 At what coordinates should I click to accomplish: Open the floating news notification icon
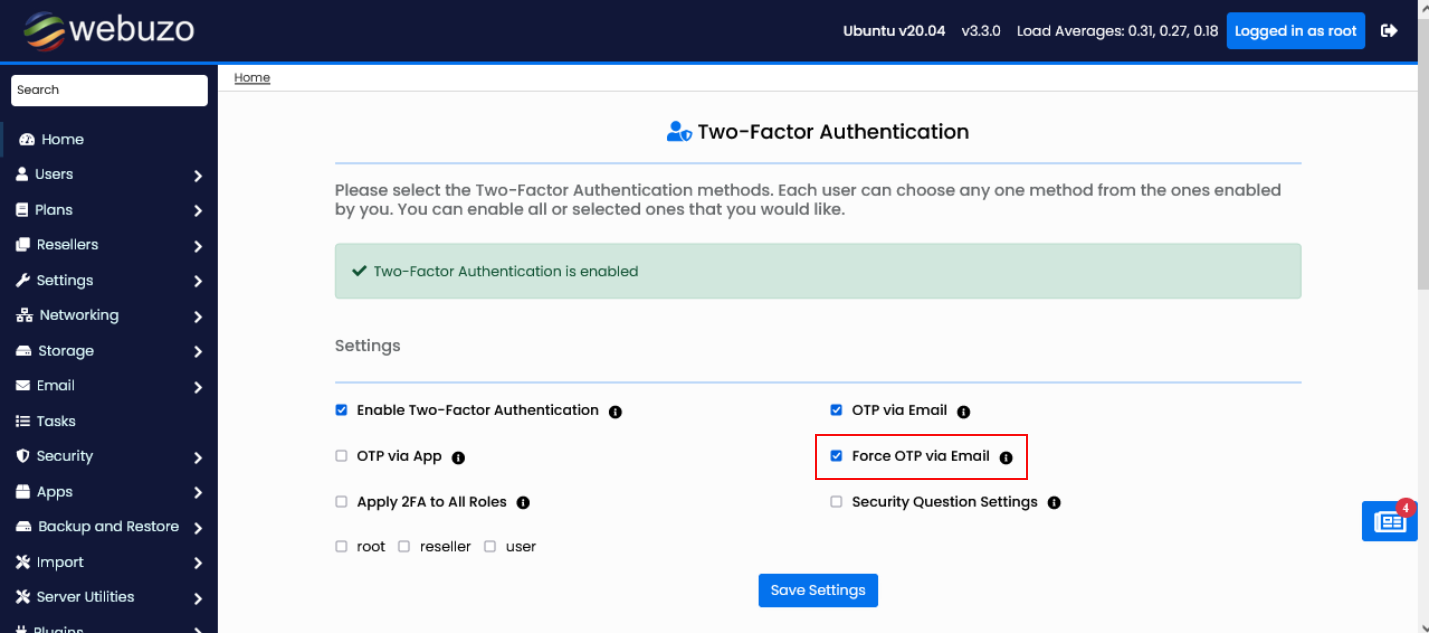tap(1389, 522)
